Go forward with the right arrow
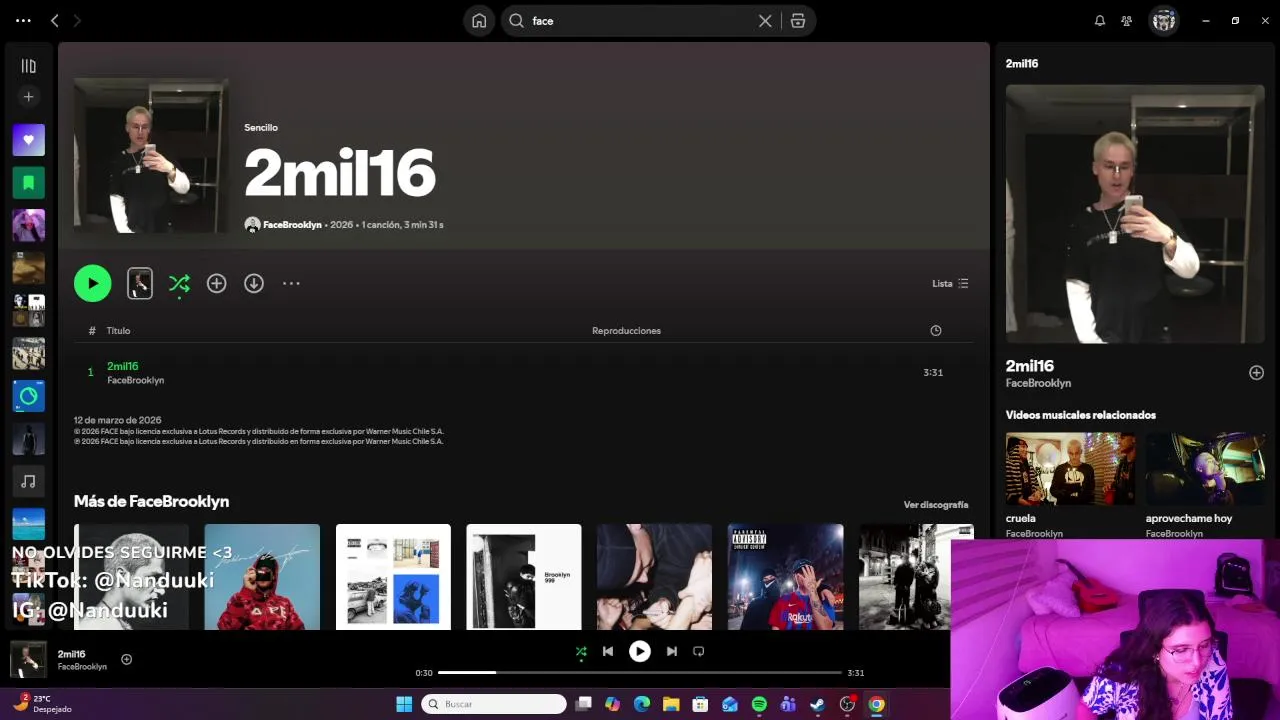The height and width of the screenshot is (720, 1280). point(77,20)
